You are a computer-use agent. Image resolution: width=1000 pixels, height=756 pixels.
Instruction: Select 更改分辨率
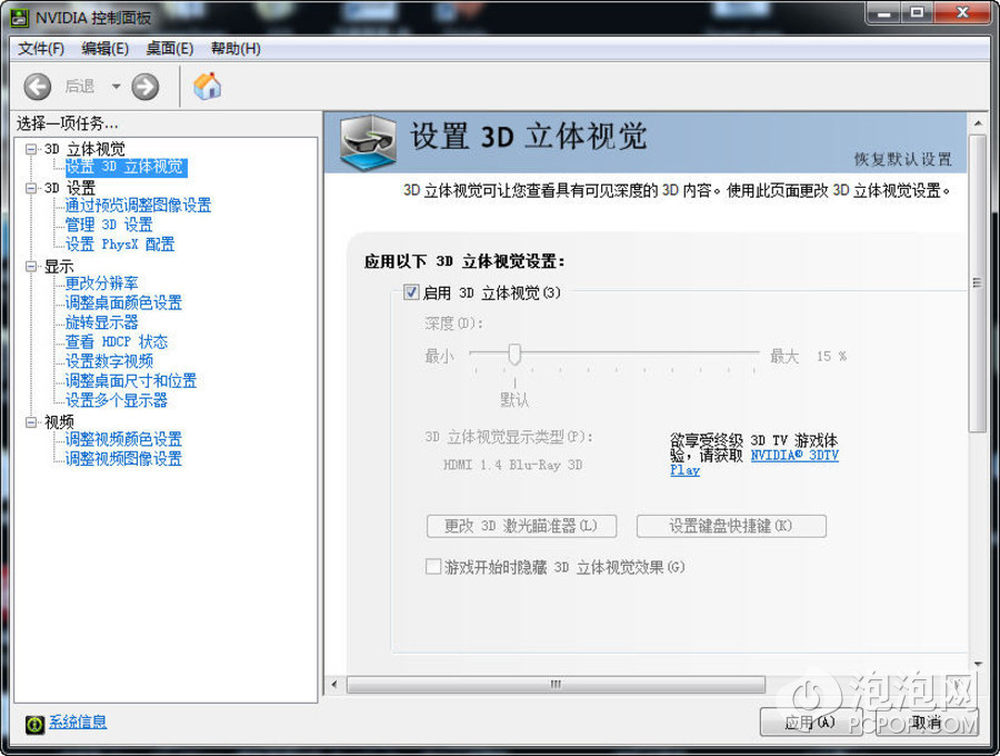tap(101, 283)
